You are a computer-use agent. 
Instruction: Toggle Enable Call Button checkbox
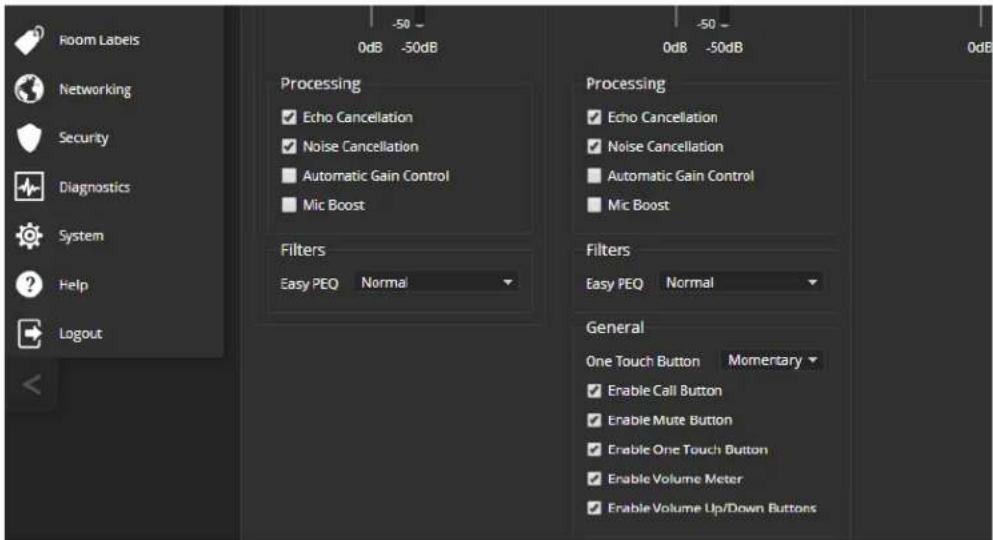(594, 391)
